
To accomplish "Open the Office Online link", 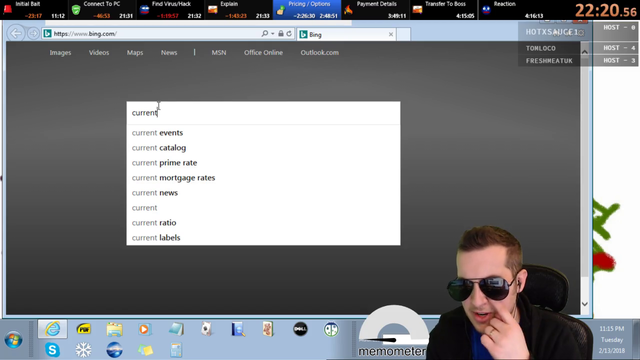I will point(263,53).
